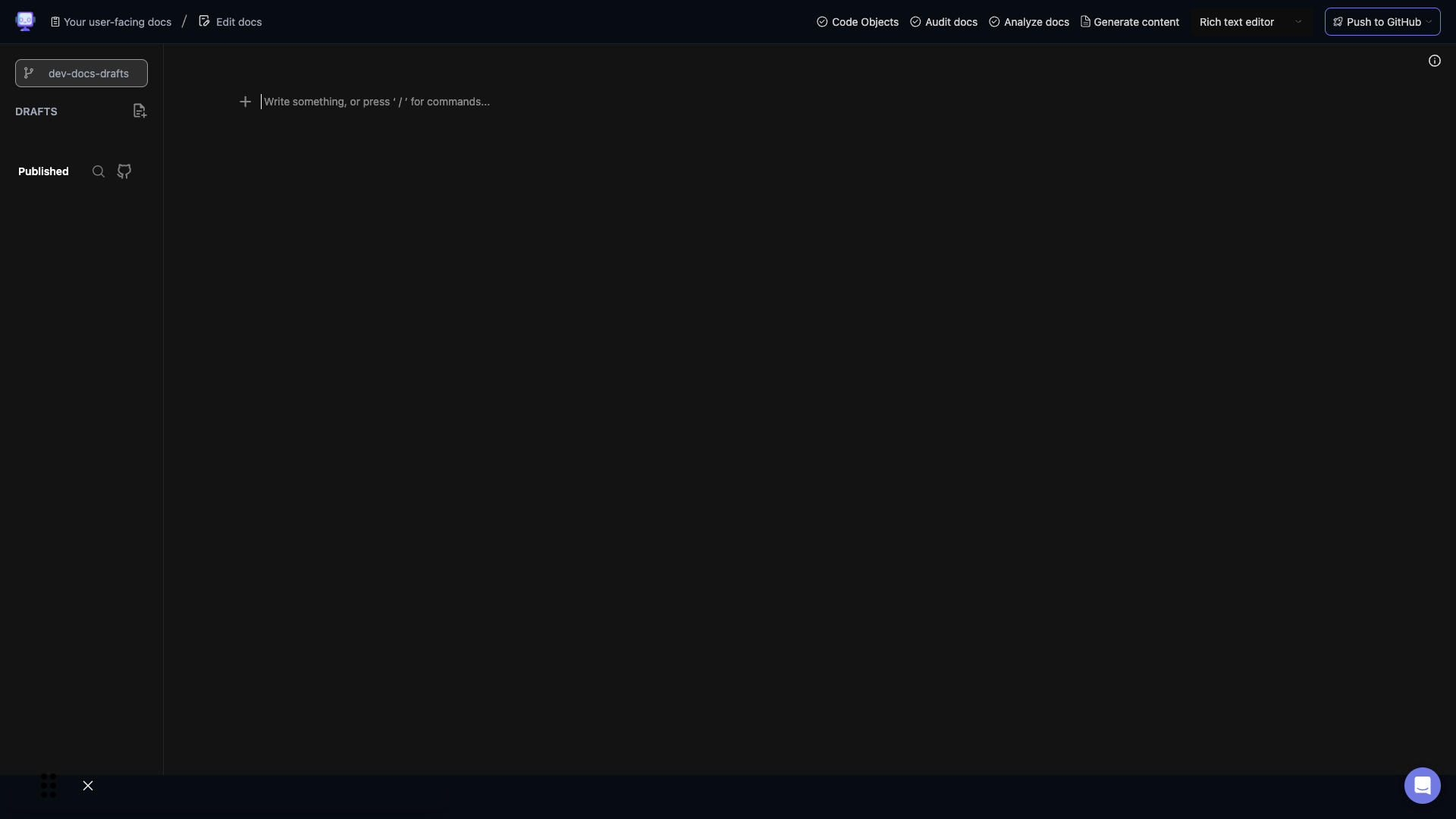Screen dimensions: 1456x819
Task: Click the robot logo in the top bar
Action: 26,21
